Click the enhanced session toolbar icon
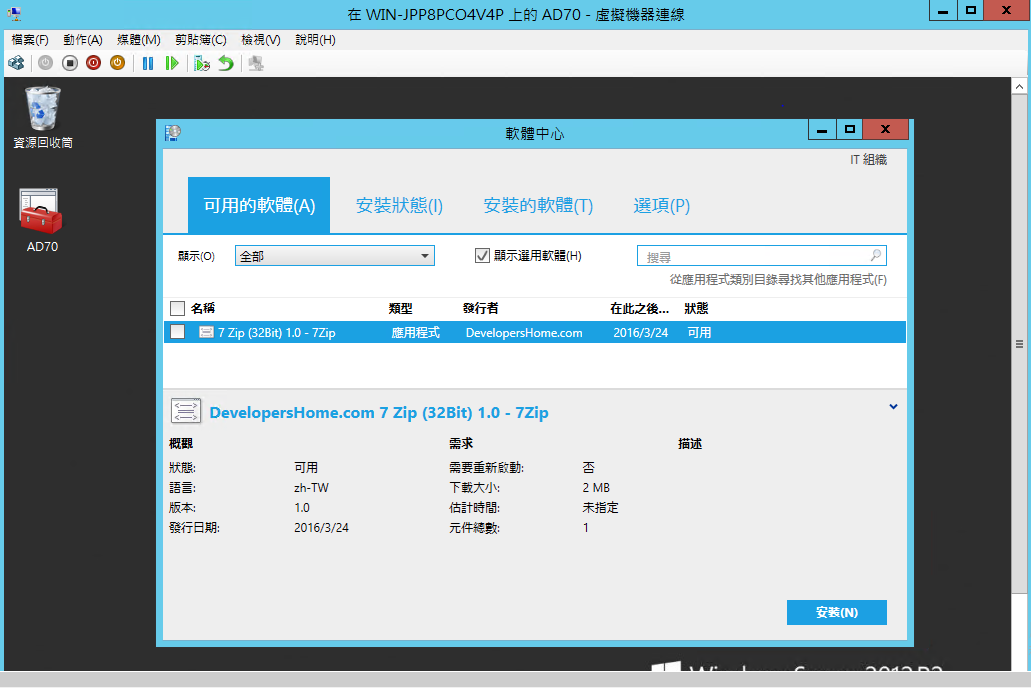The image size is (1031, 688). [256, 63]
